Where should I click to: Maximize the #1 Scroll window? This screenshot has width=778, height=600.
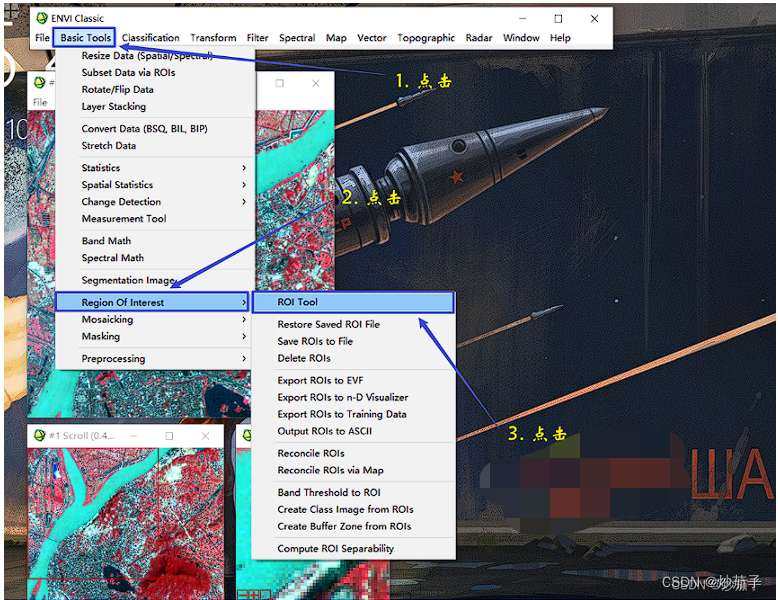169,435
